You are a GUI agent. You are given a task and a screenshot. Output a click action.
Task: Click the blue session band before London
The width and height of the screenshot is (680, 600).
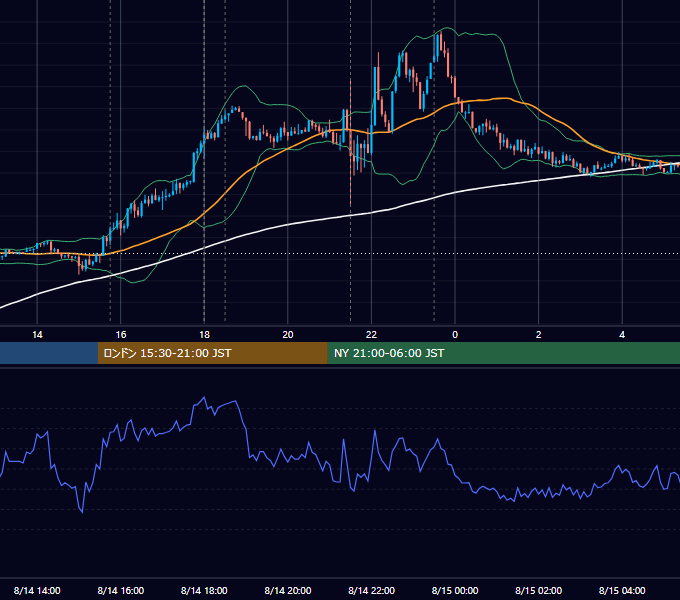[x=49, y=353]
